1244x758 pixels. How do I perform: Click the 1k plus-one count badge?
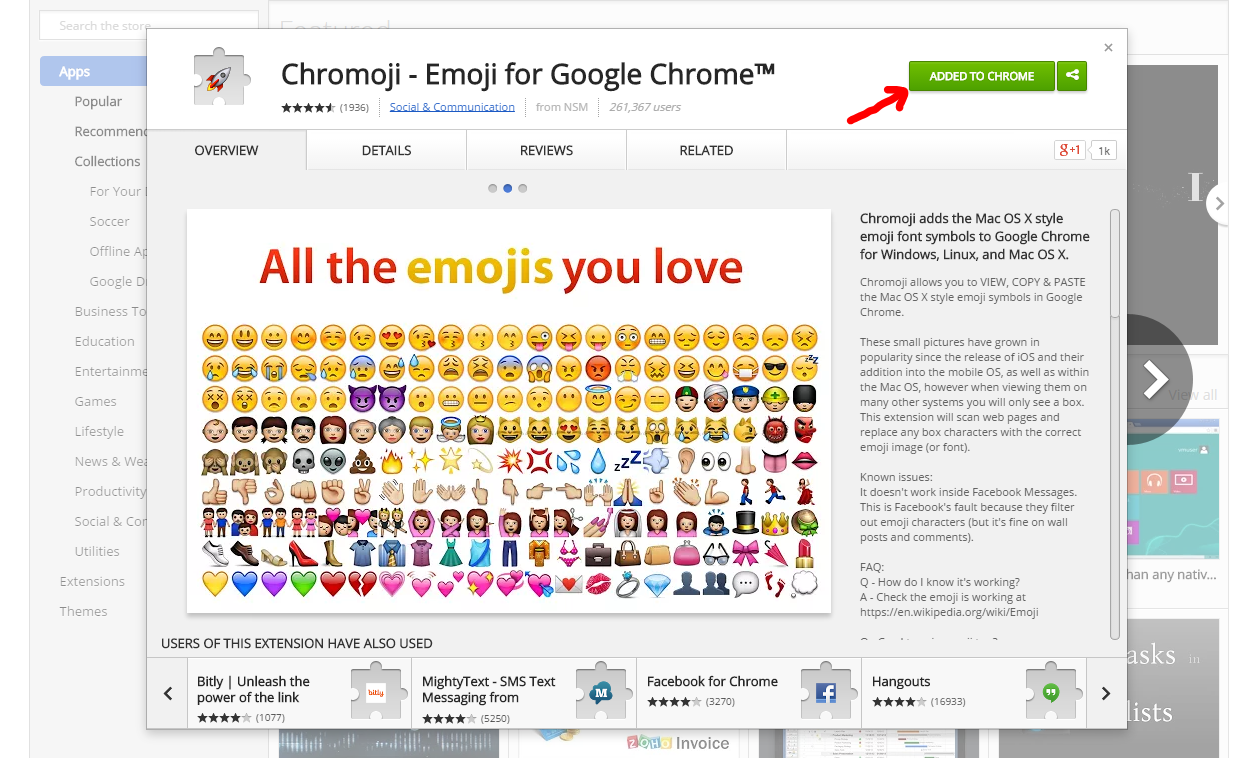pyautogui.click(x=1104, y=151)
